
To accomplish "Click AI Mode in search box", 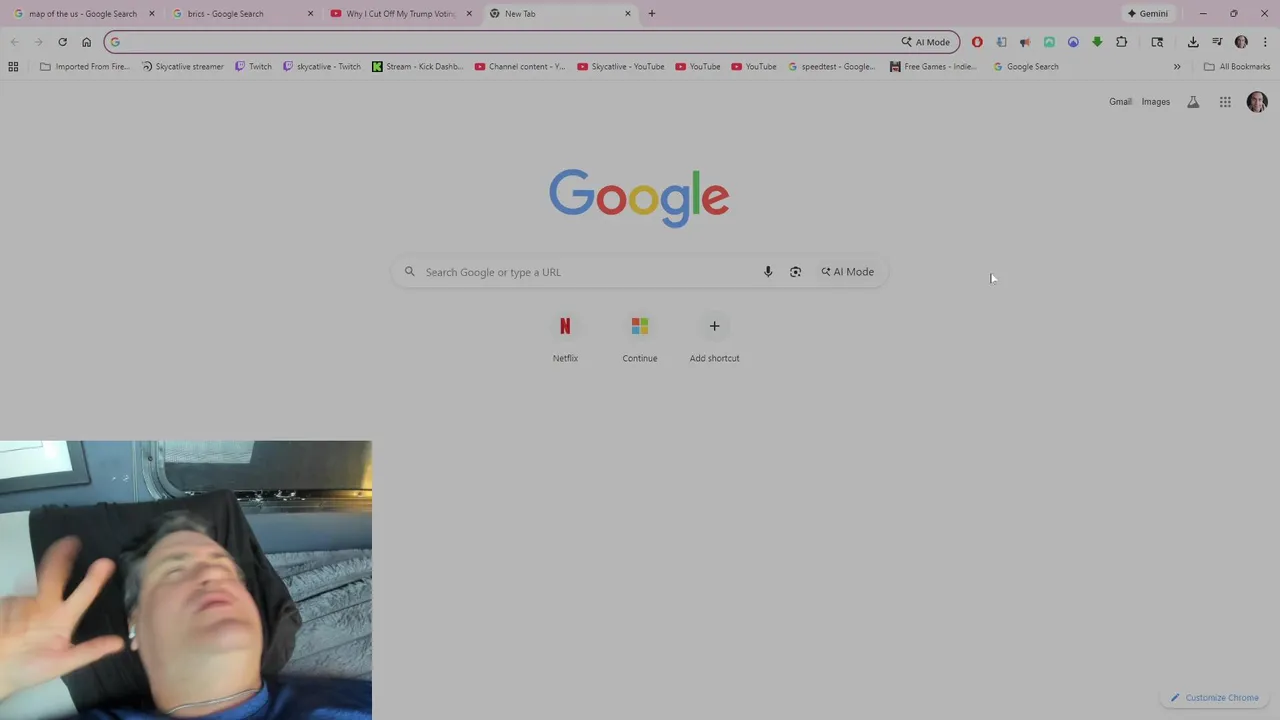I will point(848,272).
